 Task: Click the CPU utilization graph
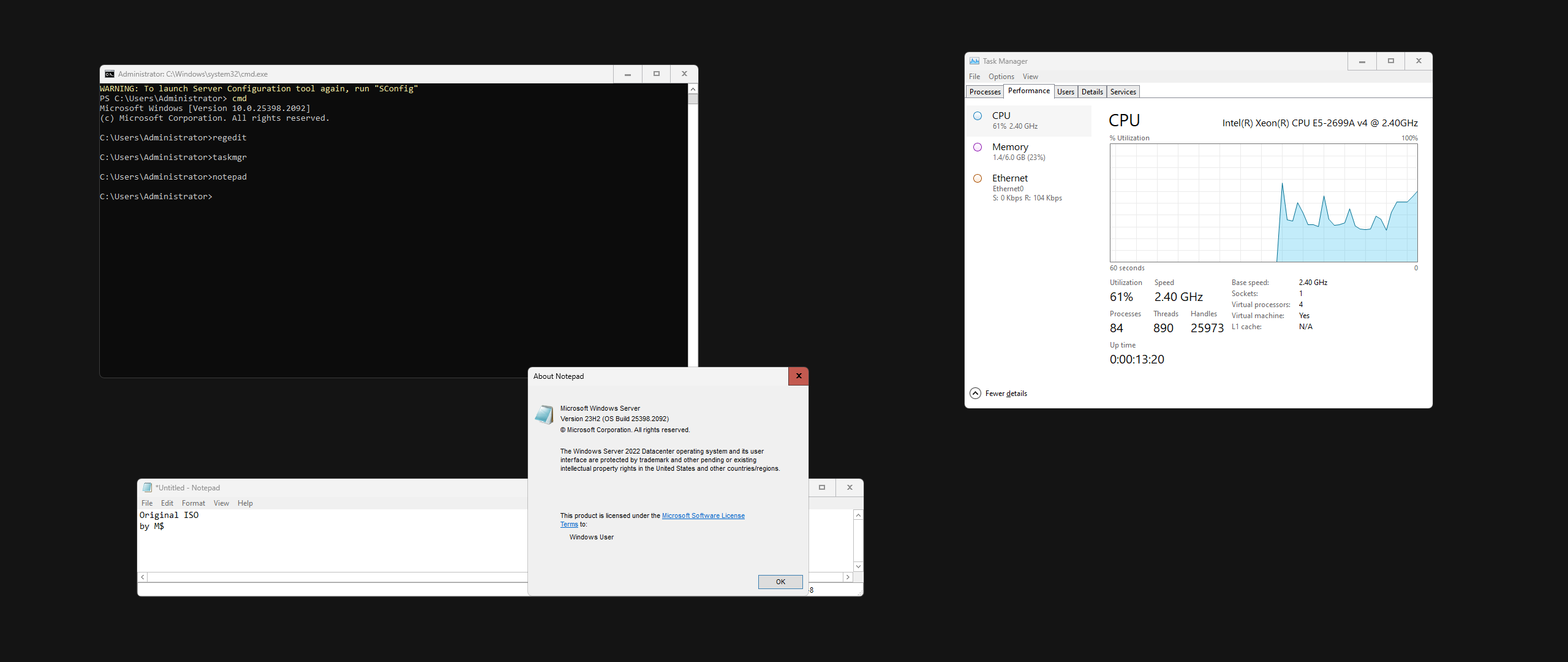(x=1263, y=204)
